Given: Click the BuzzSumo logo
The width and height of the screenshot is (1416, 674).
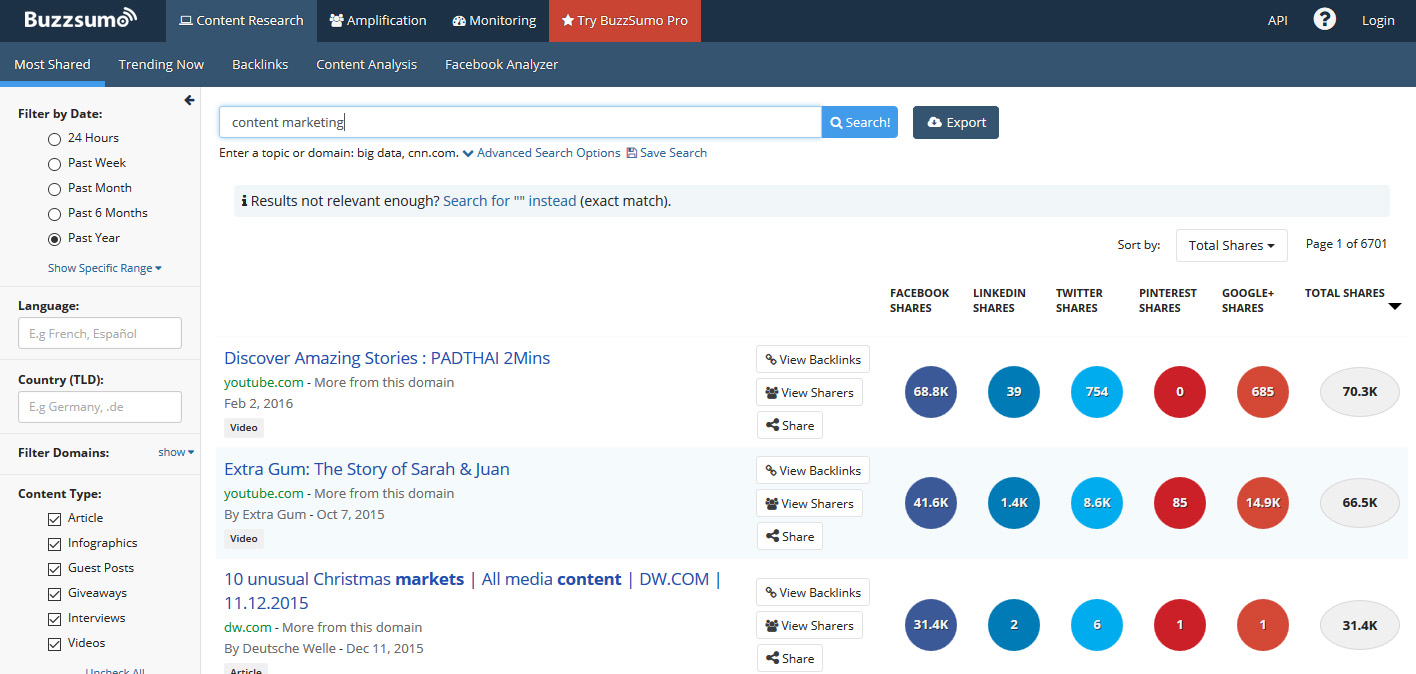Looking at the screenshot, I should click(81, 19).
